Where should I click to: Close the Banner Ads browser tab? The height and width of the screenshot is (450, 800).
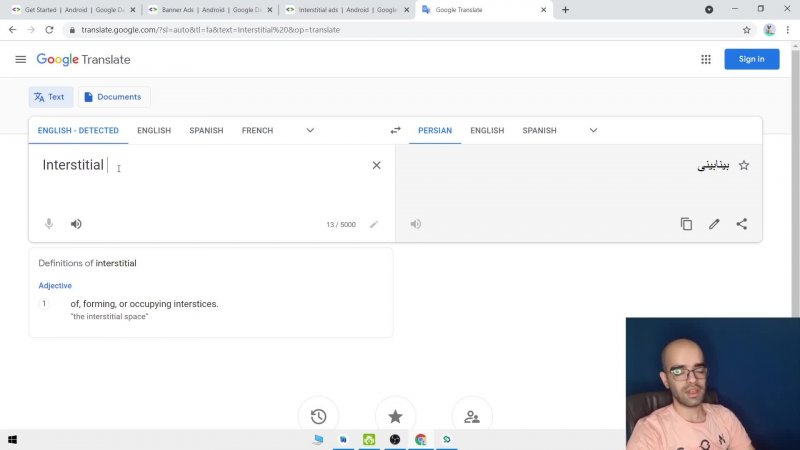(270, 10)
